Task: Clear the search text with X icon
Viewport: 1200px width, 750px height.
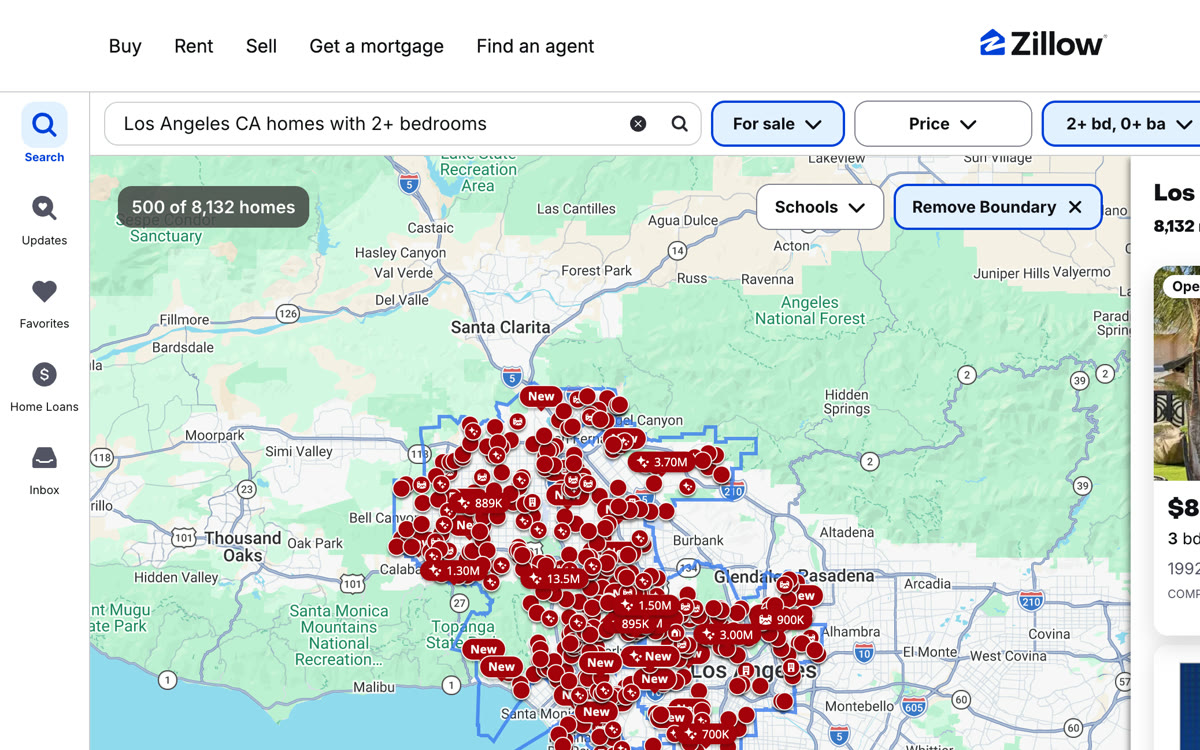Action: click(638, 124)
